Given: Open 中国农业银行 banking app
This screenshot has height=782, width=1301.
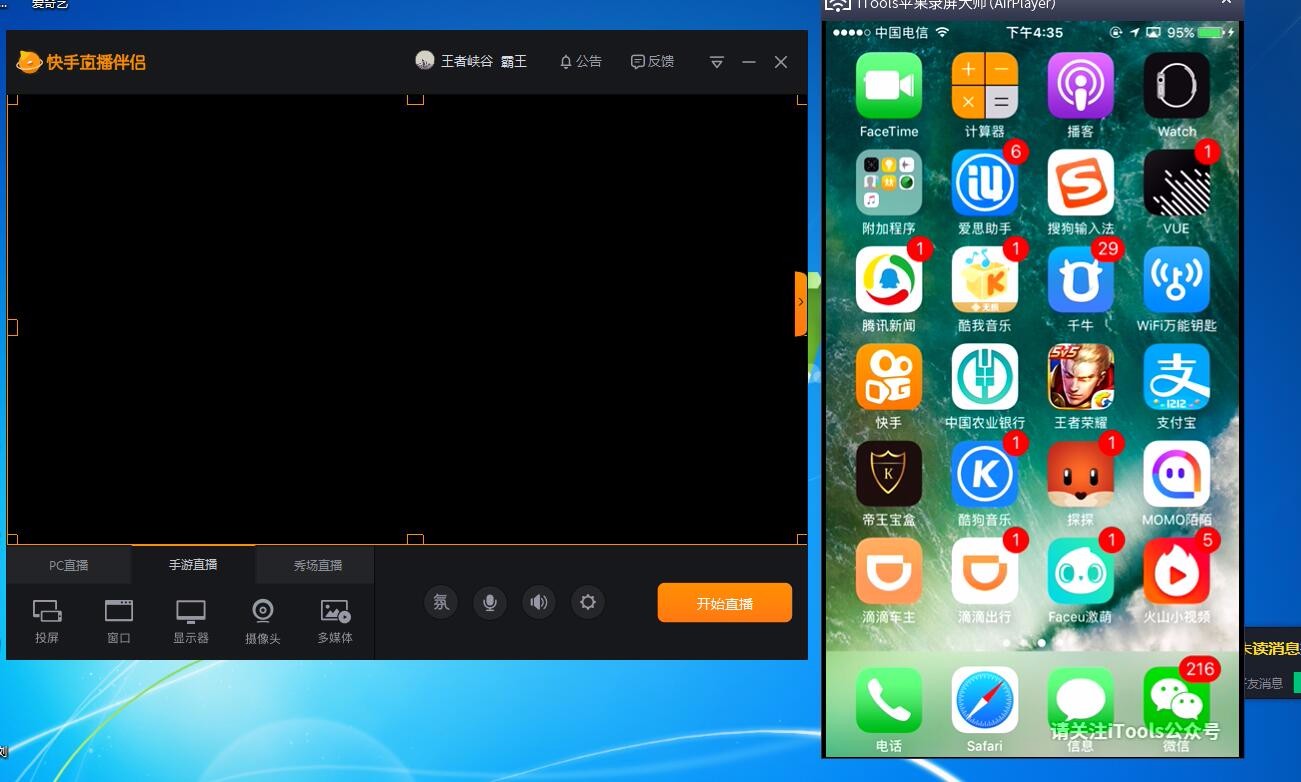Looking at the screenshot, I should [x=985, y=377].
